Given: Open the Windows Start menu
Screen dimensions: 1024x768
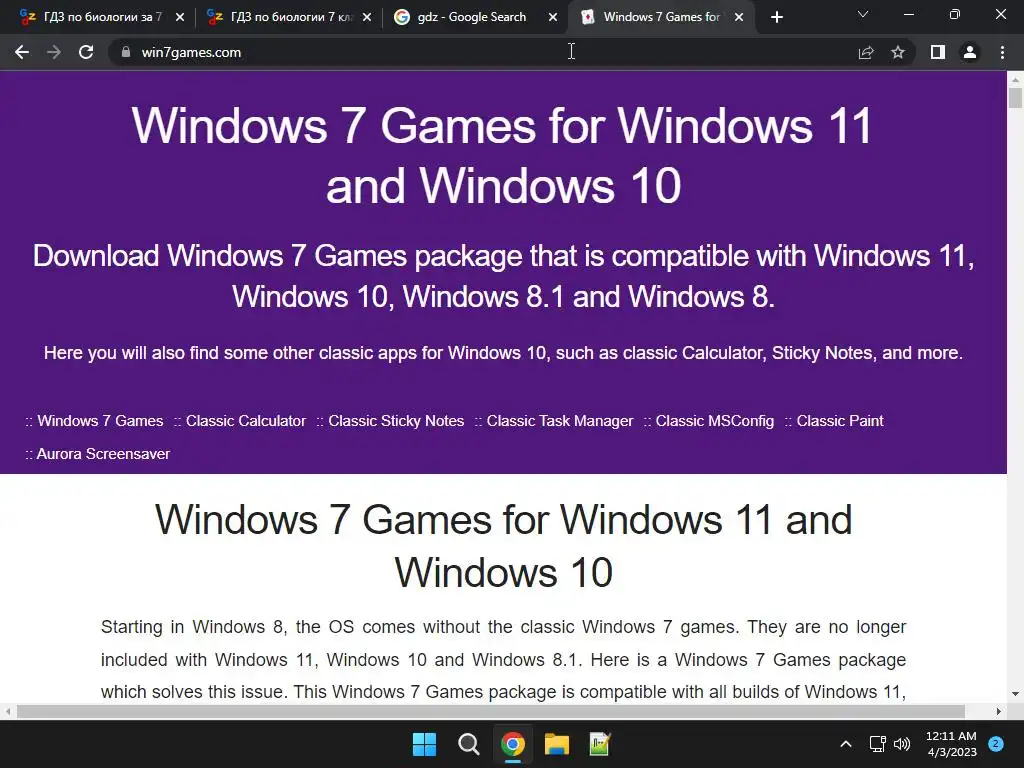Looking at the screenshot, I should pyautogui.click(x=424, y=744).
